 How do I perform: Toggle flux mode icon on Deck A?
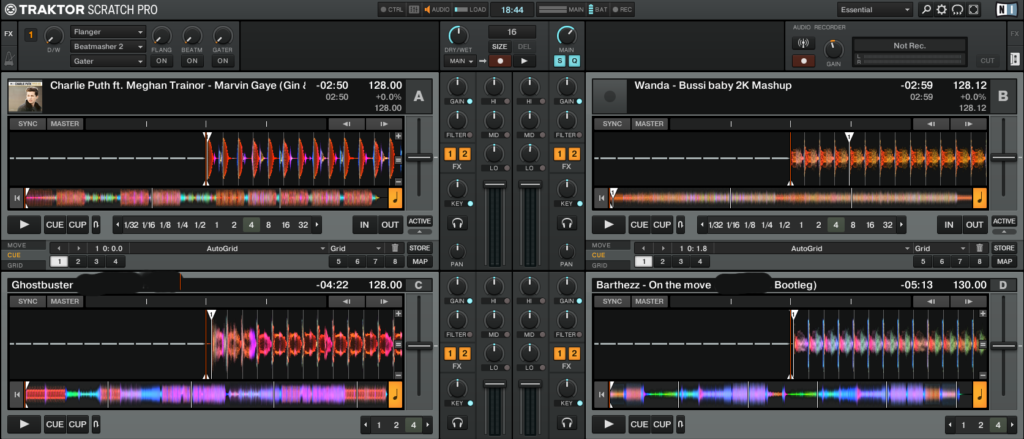pos(96,225)
